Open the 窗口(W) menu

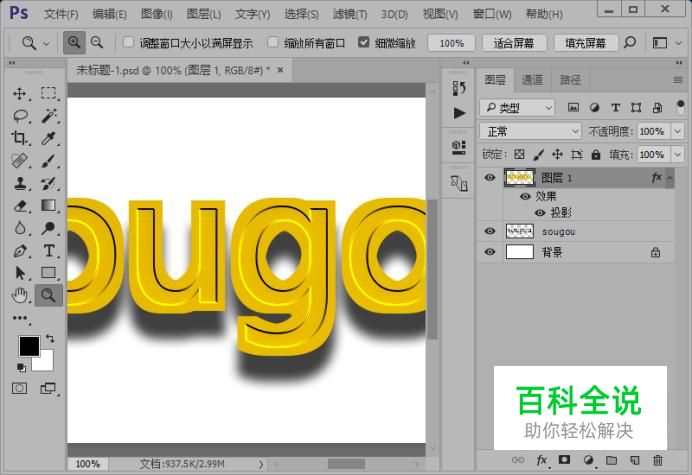pos(492,14)
